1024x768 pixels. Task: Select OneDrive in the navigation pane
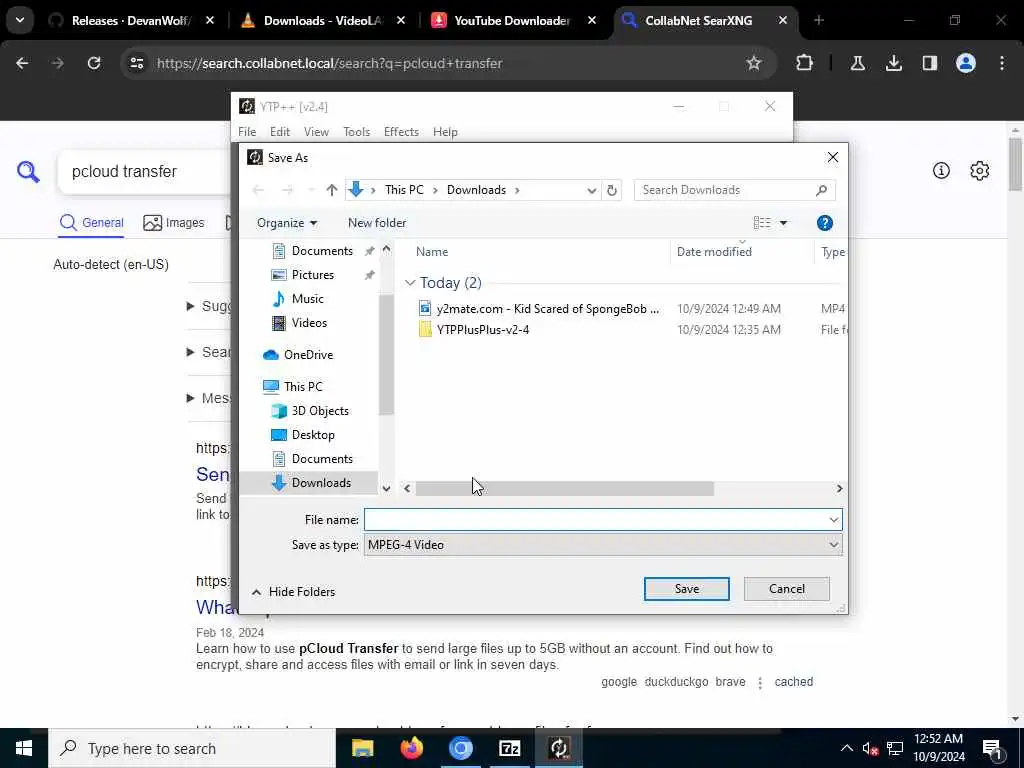point(308,355)
